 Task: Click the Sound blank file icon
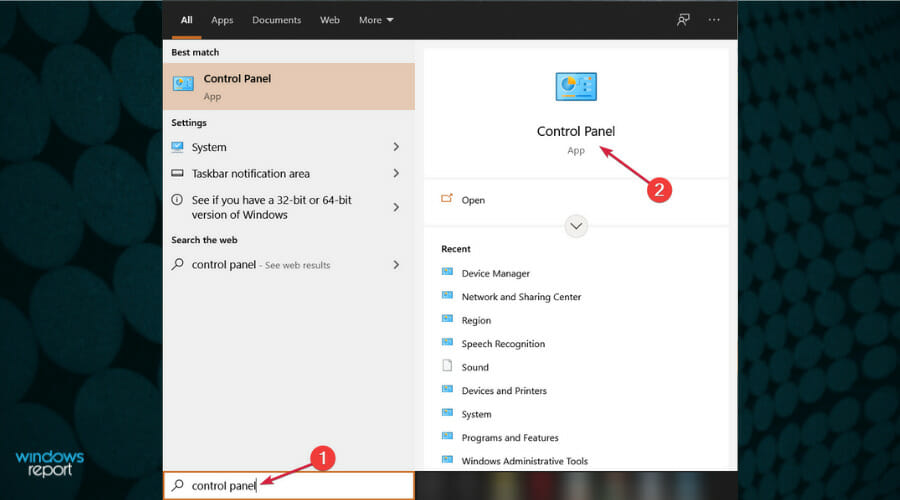click(447, 366)
